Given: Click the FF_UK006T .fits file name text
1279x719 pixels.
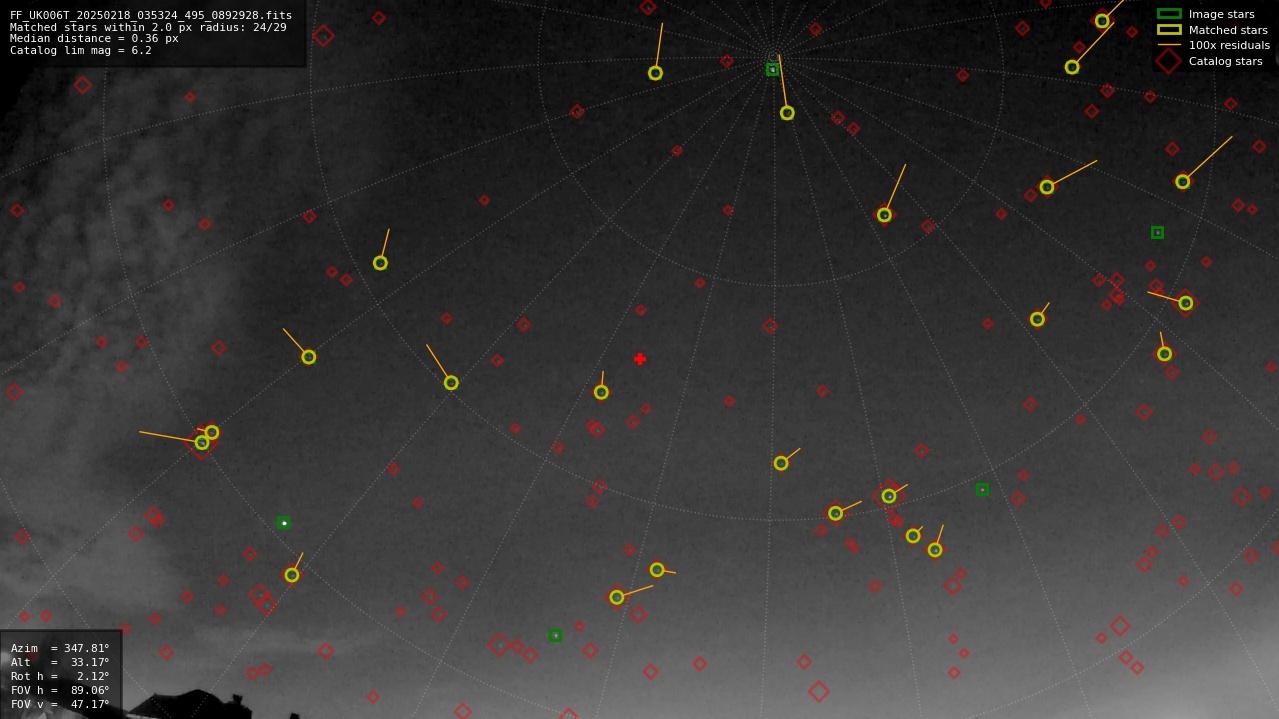Looking at the screenshot, I should (151, 15).
